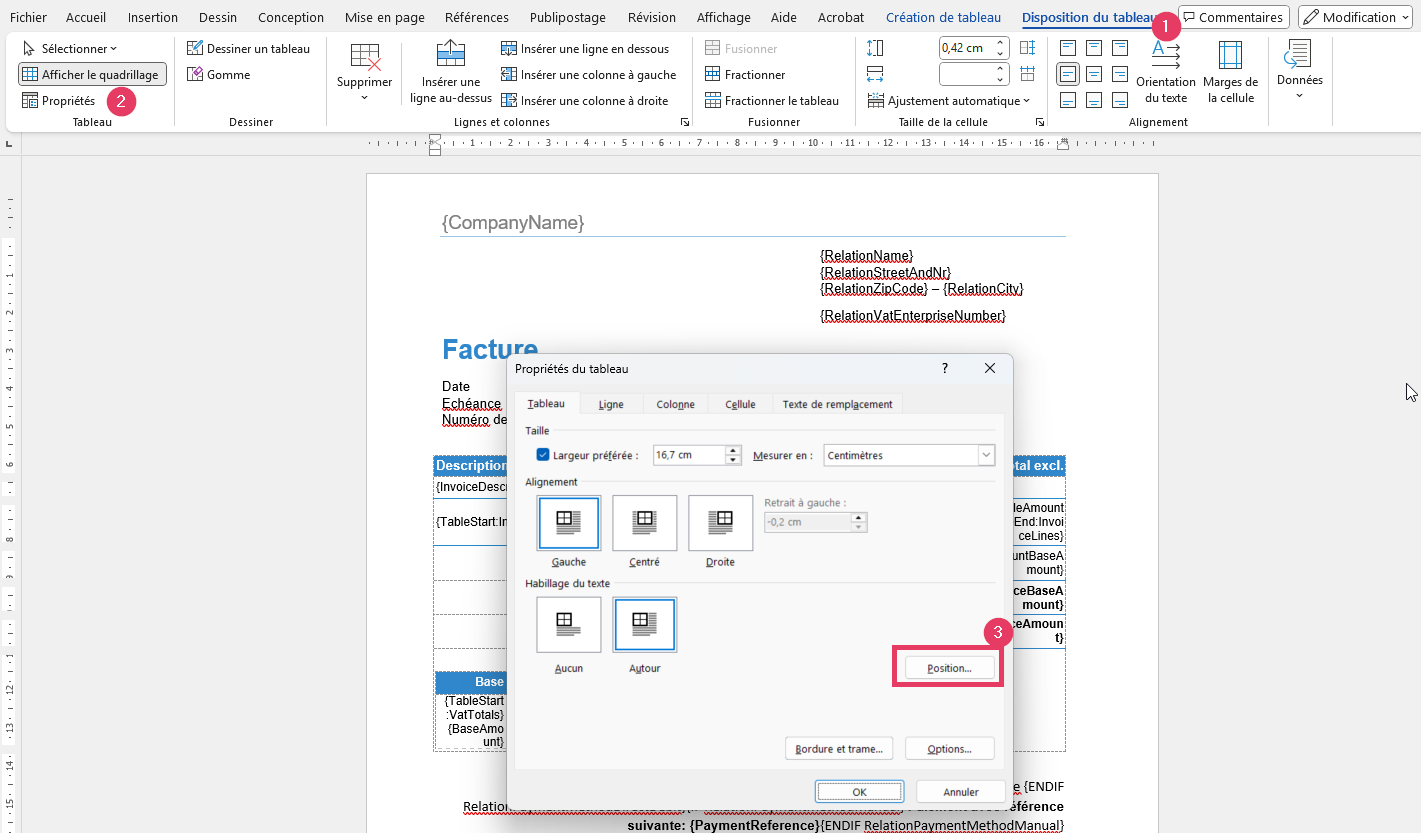Open the Modification mode dropdown
The height and width of the screenshot is (833, 1421).
(1354, 17)
